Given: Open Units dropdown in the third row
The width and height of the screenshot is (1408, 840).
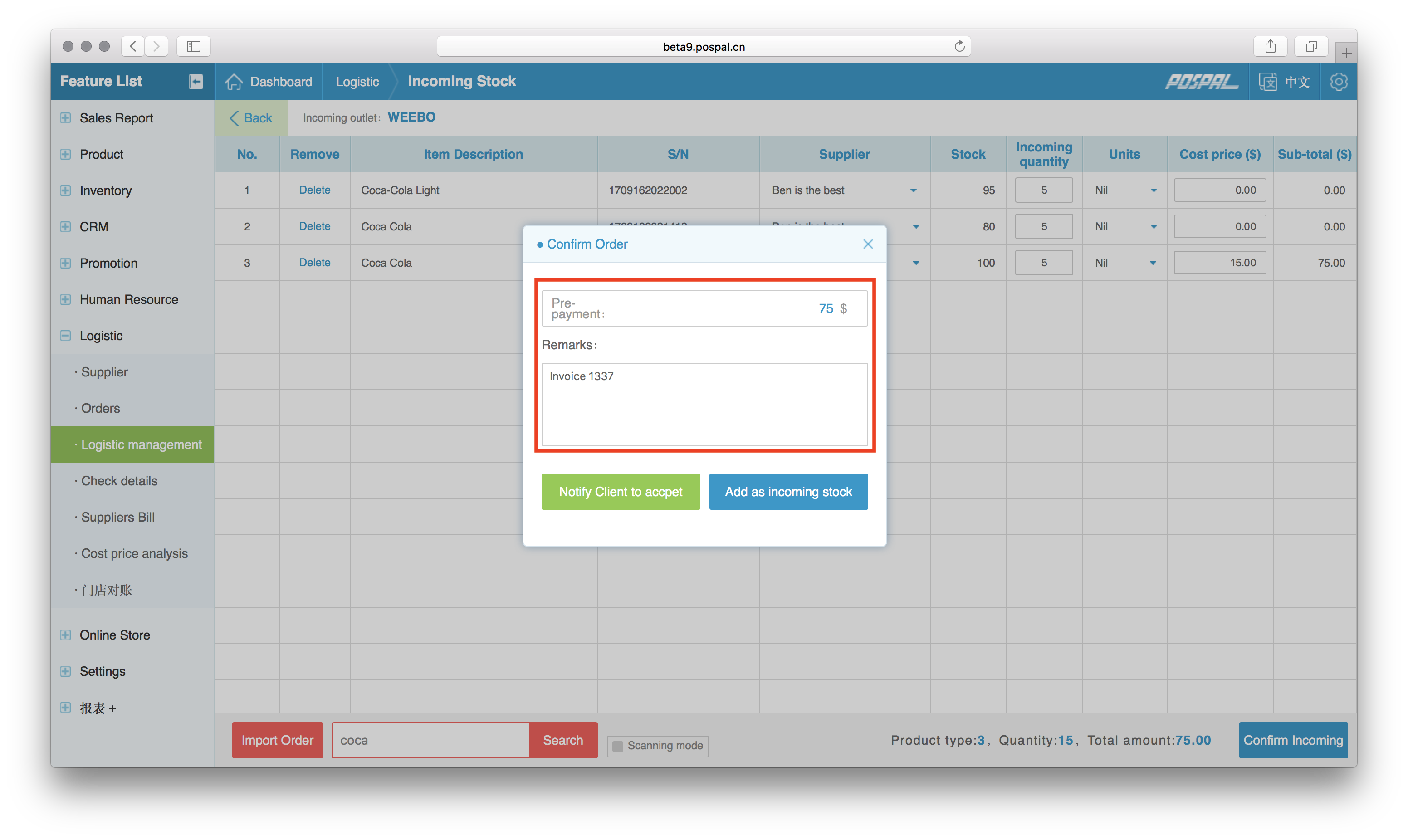Looking at the screenshot, I should point(1153,263).
